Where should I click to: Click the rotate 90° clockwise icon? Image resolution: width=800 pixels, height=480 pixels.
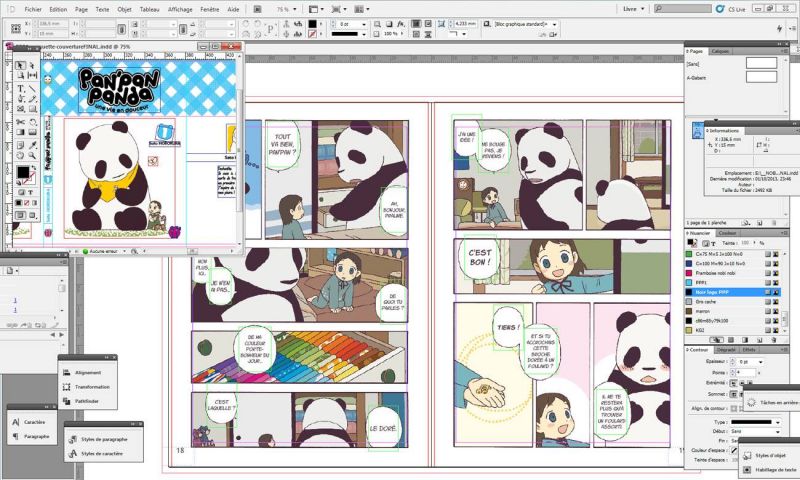[246, 24]
